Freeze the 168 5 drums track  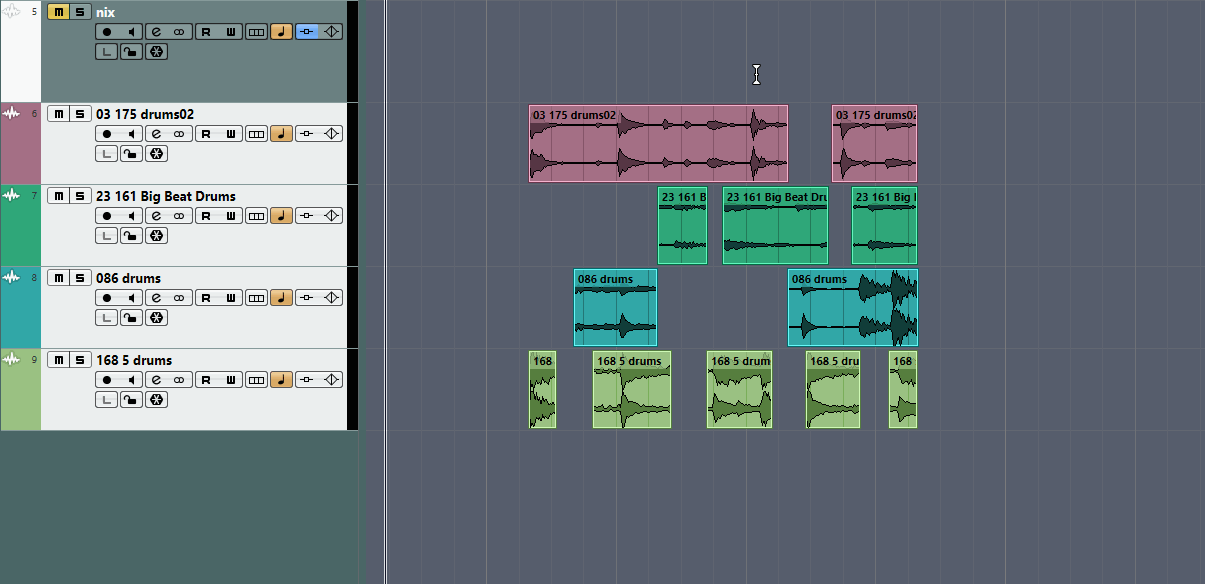[x=156, y=399]
